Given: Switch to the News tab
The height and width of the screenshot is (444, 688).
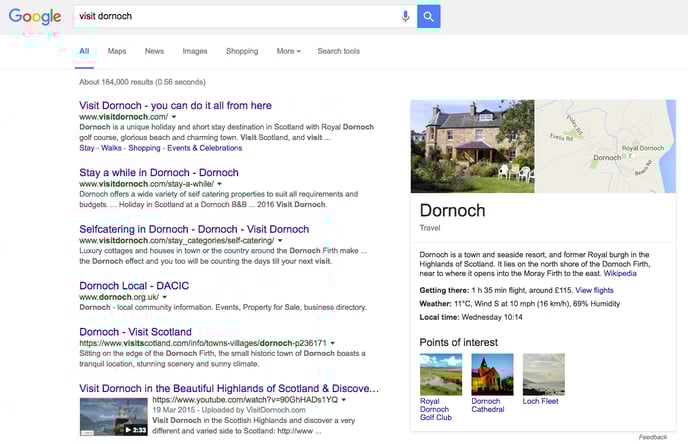Looking at the screenshot, I should [x=154, y=51].
